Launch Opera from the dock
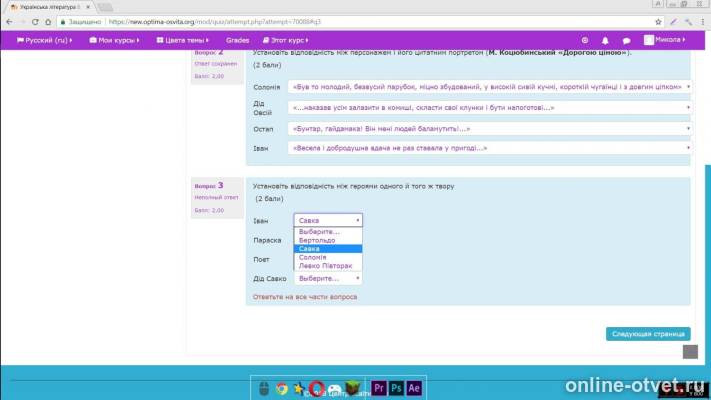This screenshot has width=711, height=400. tap(317, 388)
